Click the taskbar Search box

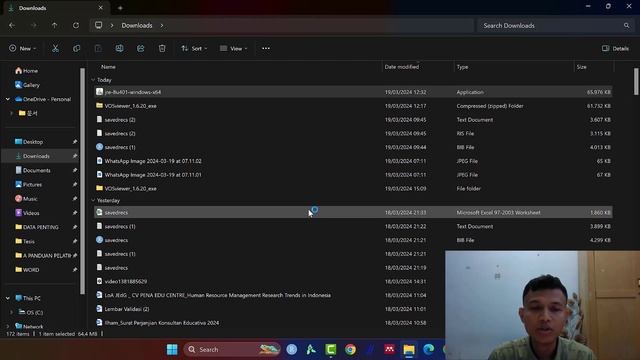point(232,349)
